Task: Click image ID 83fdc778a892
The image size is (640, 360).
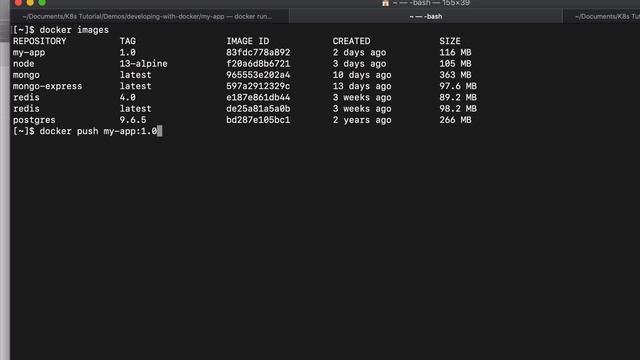Action: click(258, 53)
